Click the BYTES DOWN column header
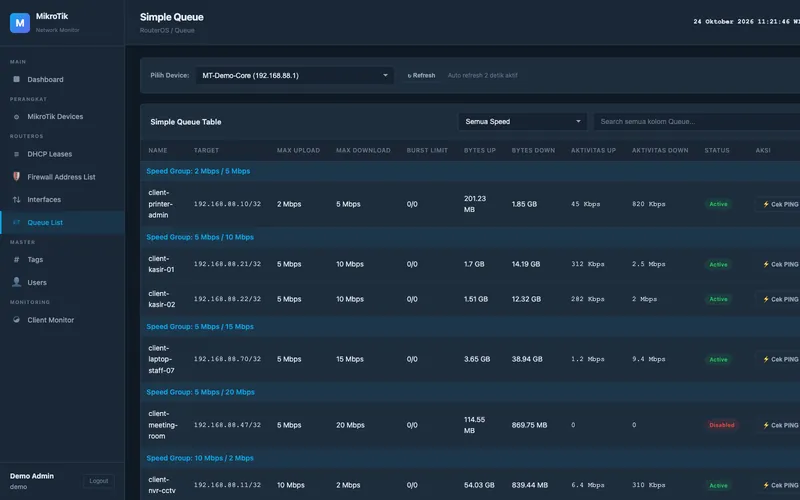800x500 pixels. 533,151
